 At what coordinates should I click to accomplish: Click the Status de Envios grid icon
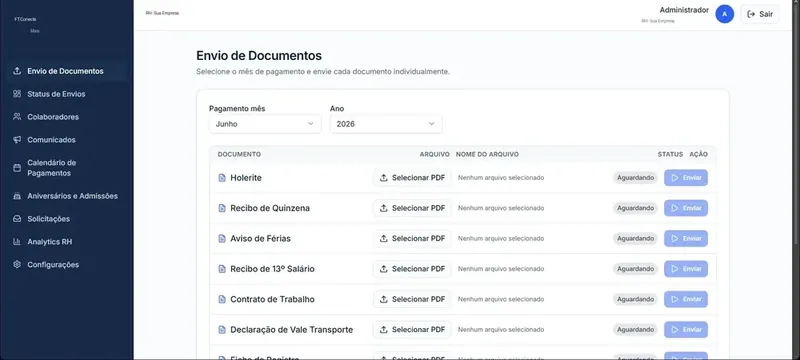(x=17, y=94)
